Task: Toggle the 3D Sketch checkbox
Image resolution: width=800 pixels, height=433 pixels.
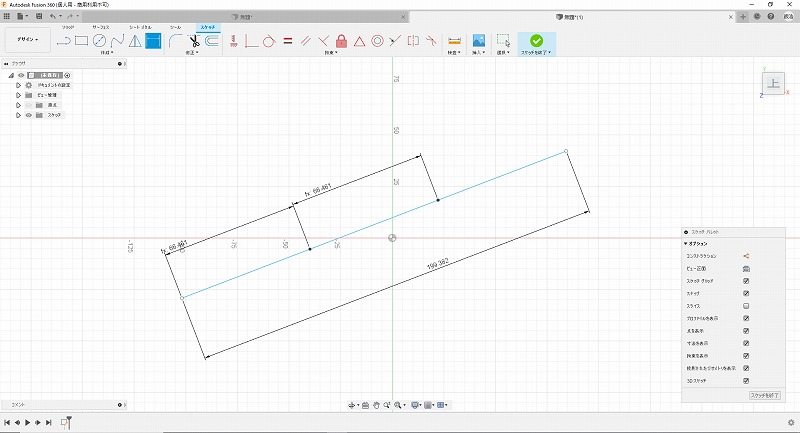Action: tap(746, 380)
